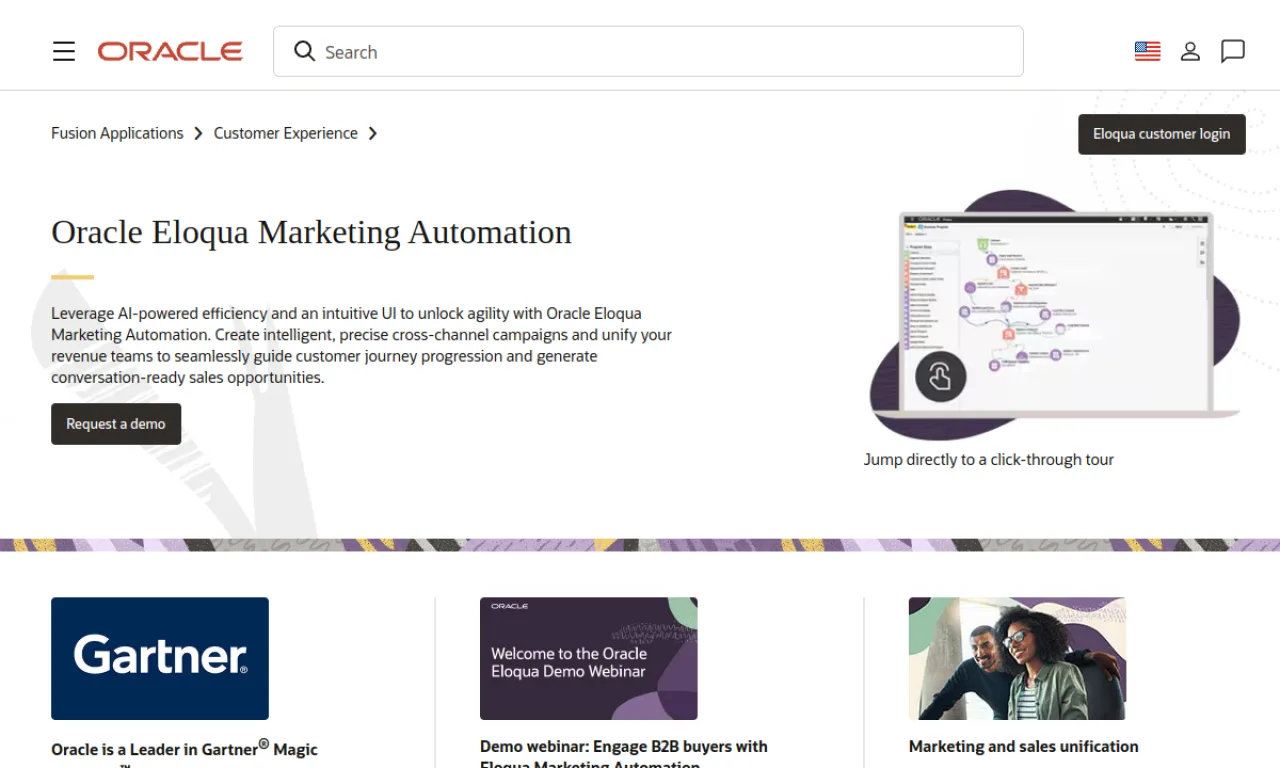Viewport: 1280px width, 768px height.
Task: Open the hamburger navigation menu
Action: 64,51
